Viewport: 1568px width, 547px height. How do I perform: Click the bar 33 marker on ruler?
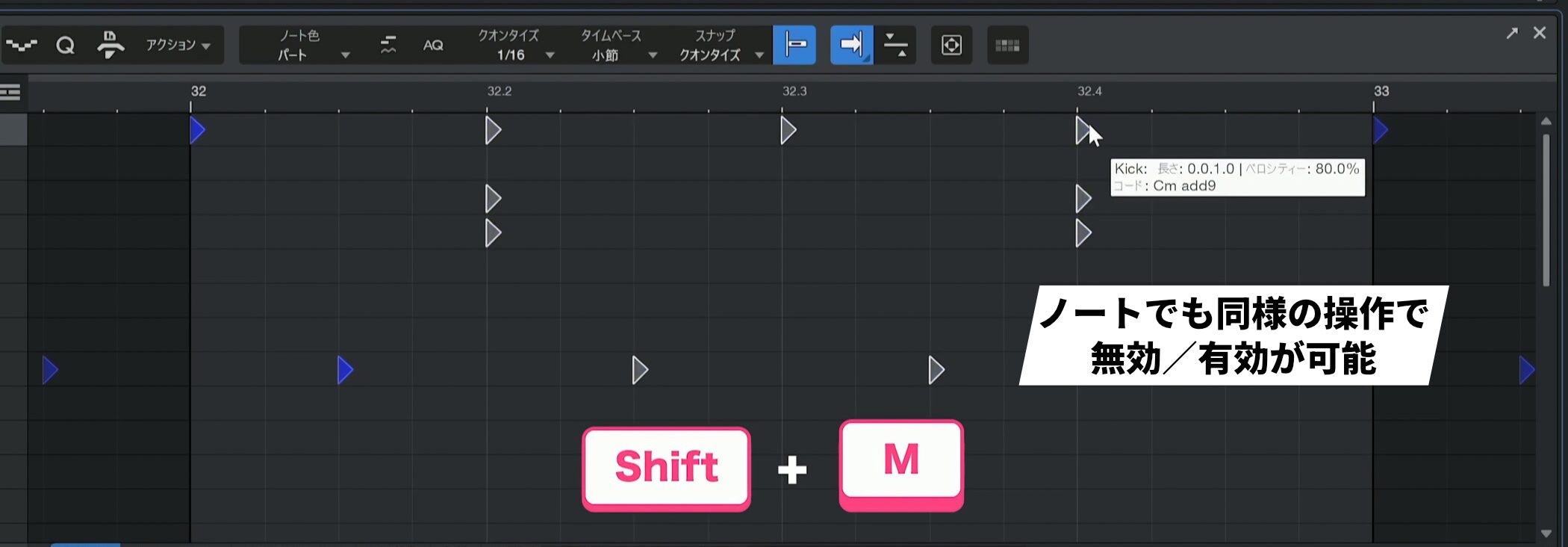coord(1381,91)
